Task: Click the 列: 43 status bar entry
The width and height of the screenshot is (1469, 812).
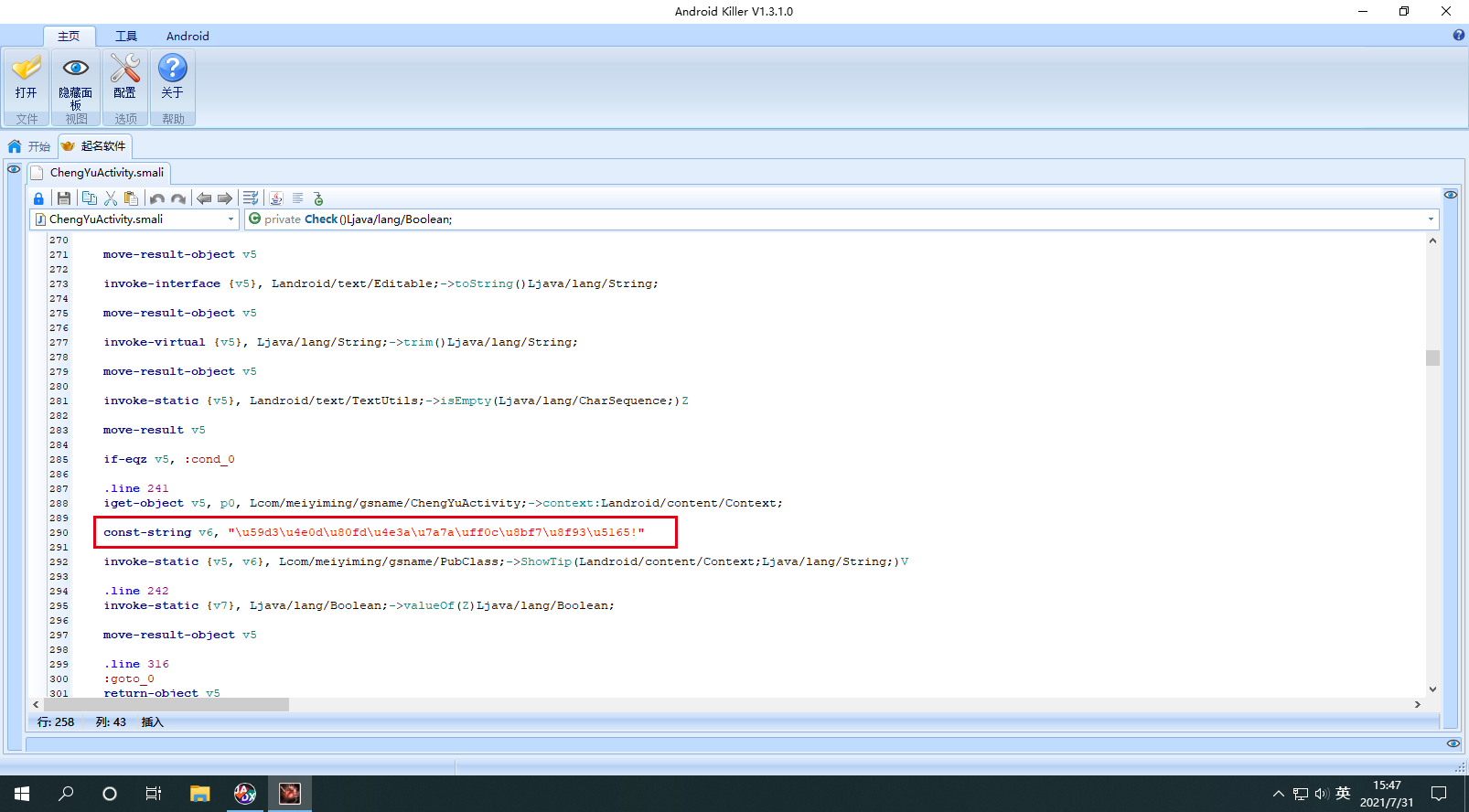Action: pyautogui.click(x=111, y=722)
